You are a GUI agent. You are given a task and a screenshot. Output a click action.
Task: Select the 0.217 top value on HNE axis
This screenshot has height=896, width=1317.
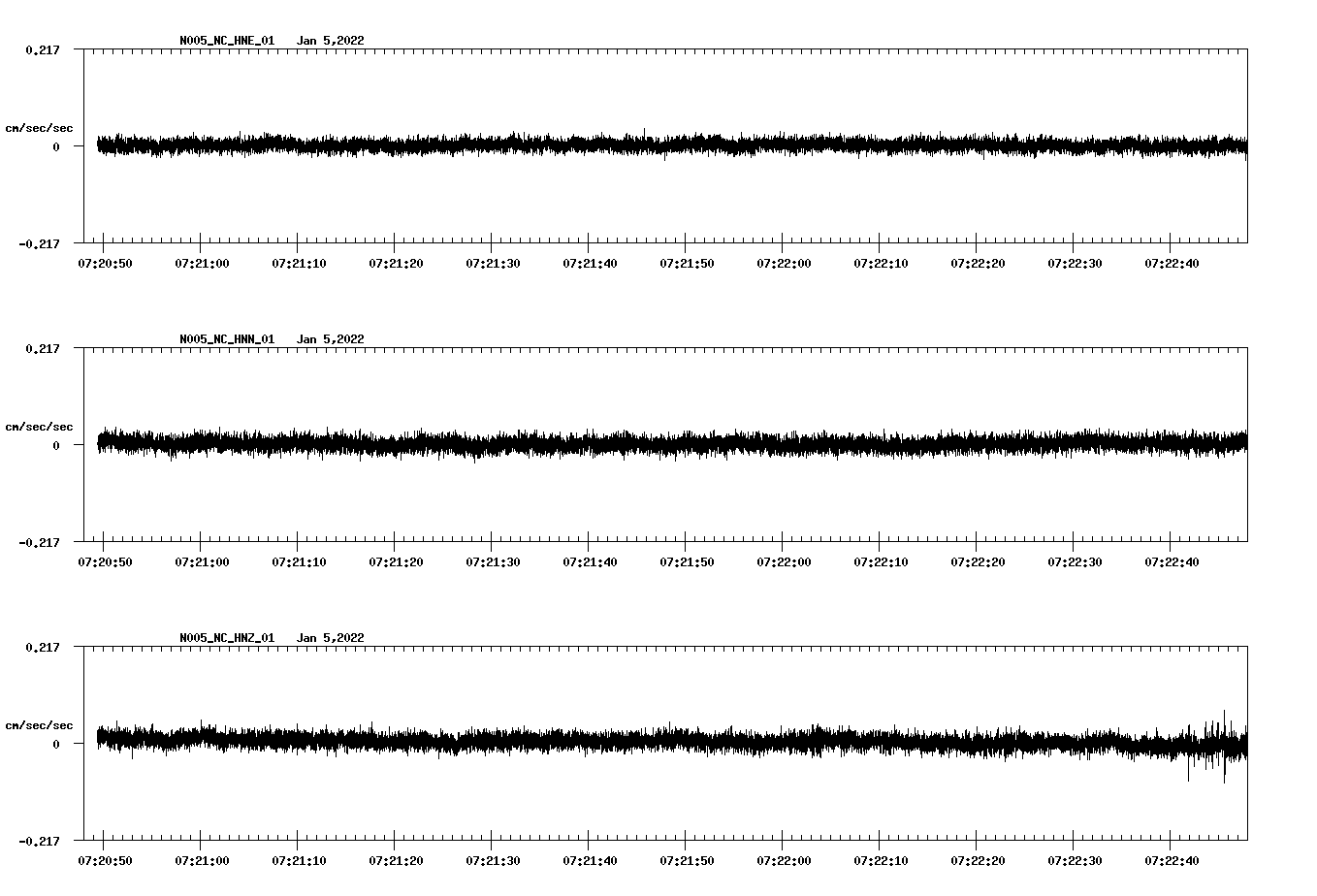pyautogui.click(x=42, y=49)
